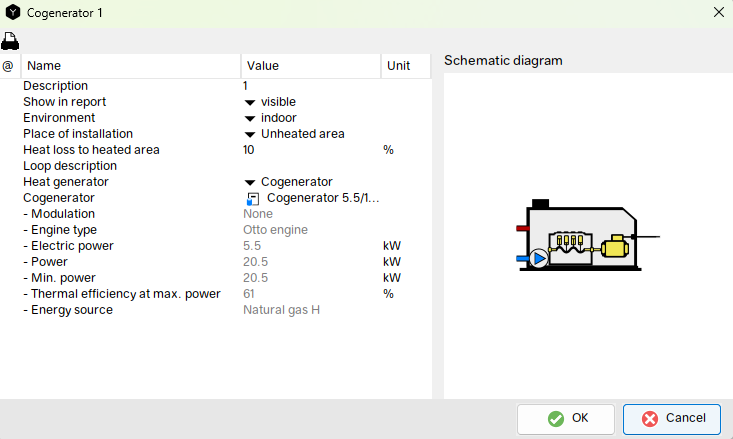
Task: Click the app logo in the title bar
Action: pos(13,13)
